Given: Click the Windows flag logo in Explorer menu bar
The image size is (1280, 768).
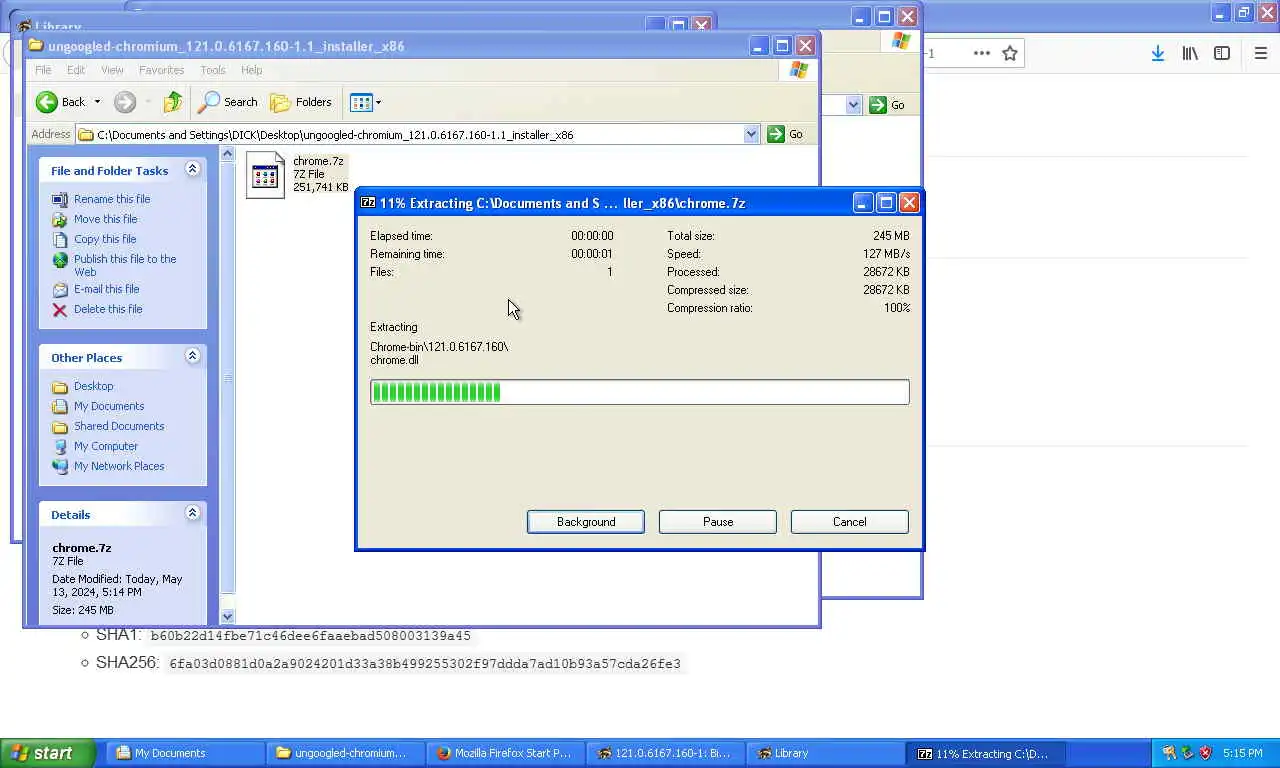Looking at the screenshot, I should pyautogui.click(x=798, y=70).
